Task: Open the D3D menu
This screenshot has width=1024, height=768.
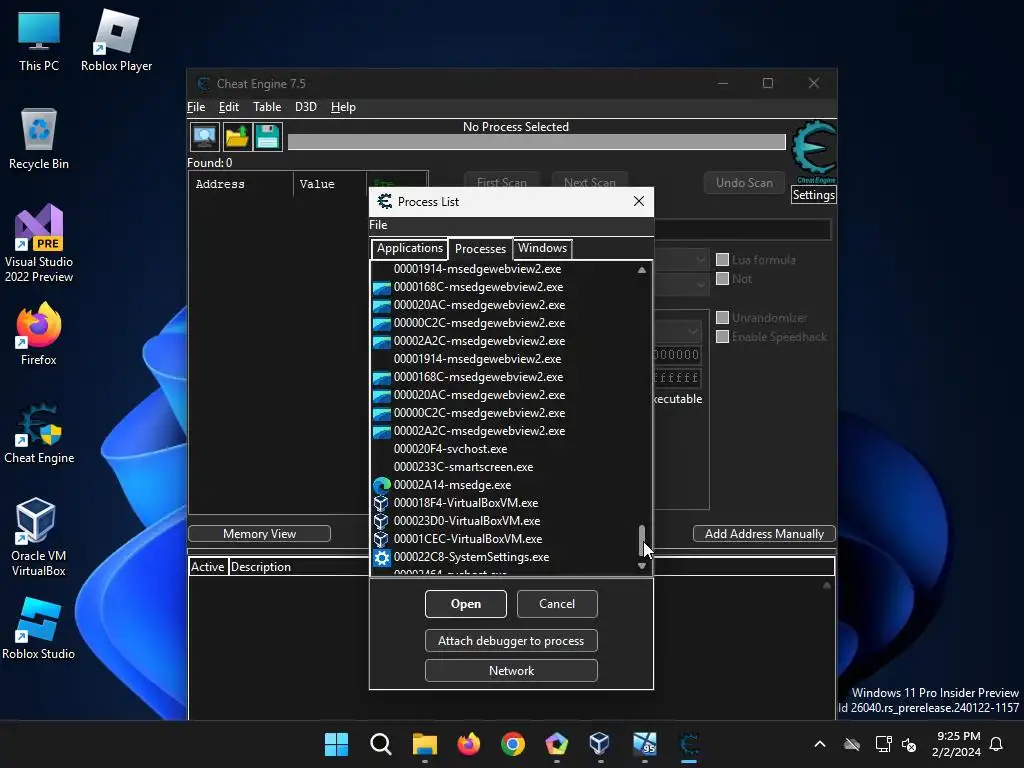Action: [x=306, y=107]
